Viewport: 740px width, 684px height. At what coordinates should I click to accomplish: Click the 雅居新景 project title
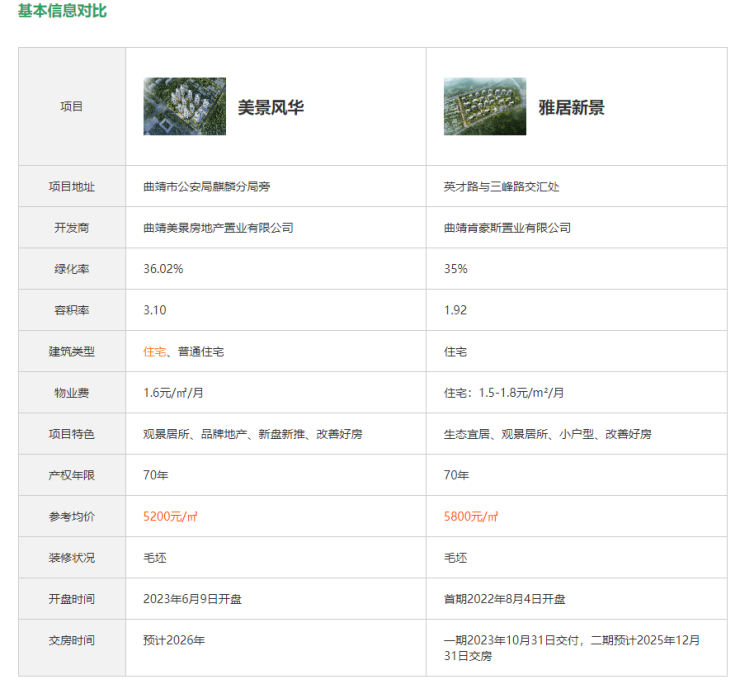(x=571, y=108)
